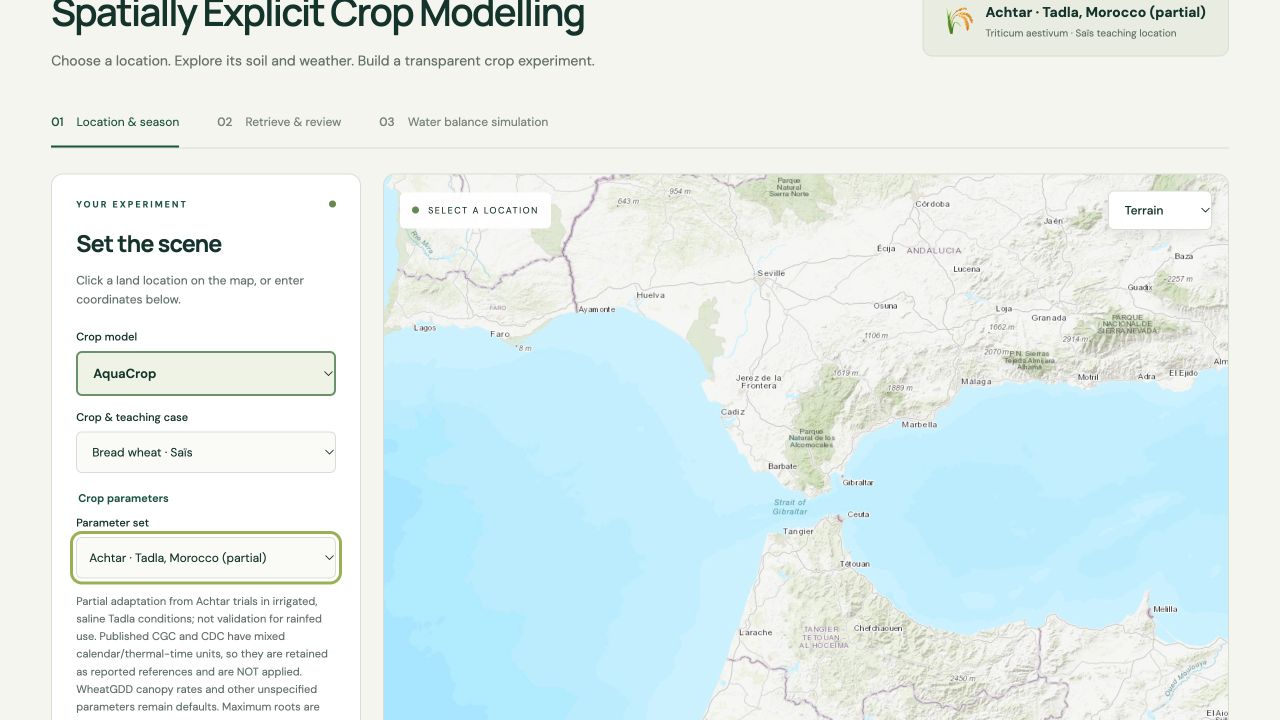
Task: Click the Marbella label on the map
Action: pos(919,424)
